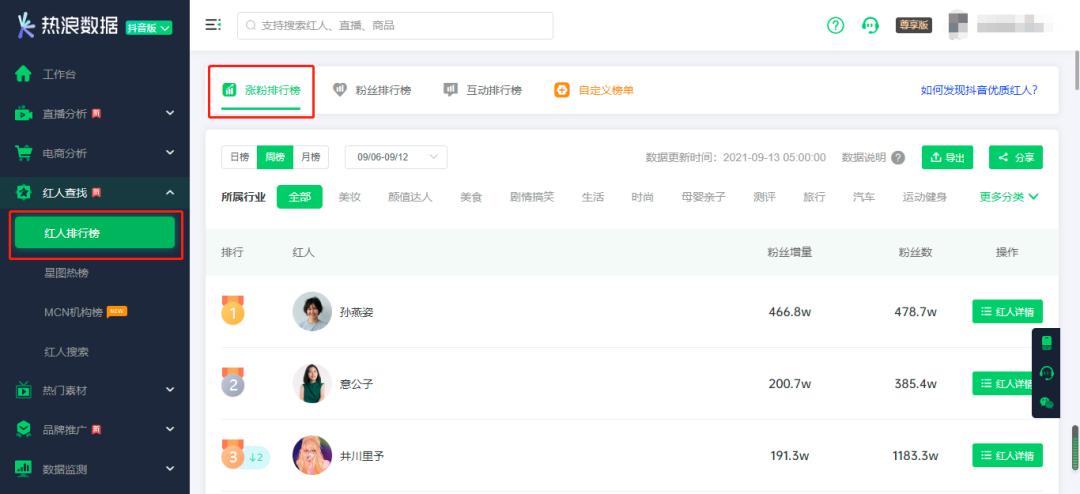The height and width of the screenshot is (494, 1080).
Task: Switch to the 涨粉排行榜 tab
Action: (261, 90)
